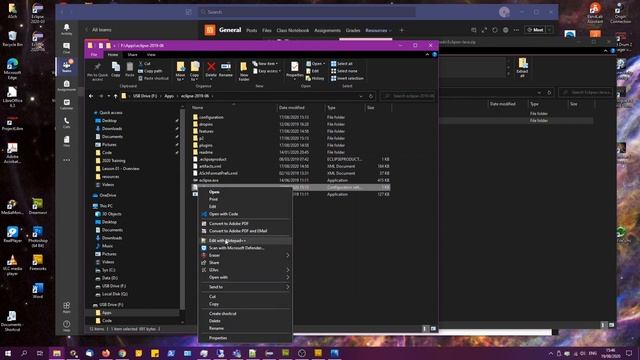The height and width of the screenshot is (360, 640).
Task: Go back using the Explorer back arrow
Action: (91, 96)
